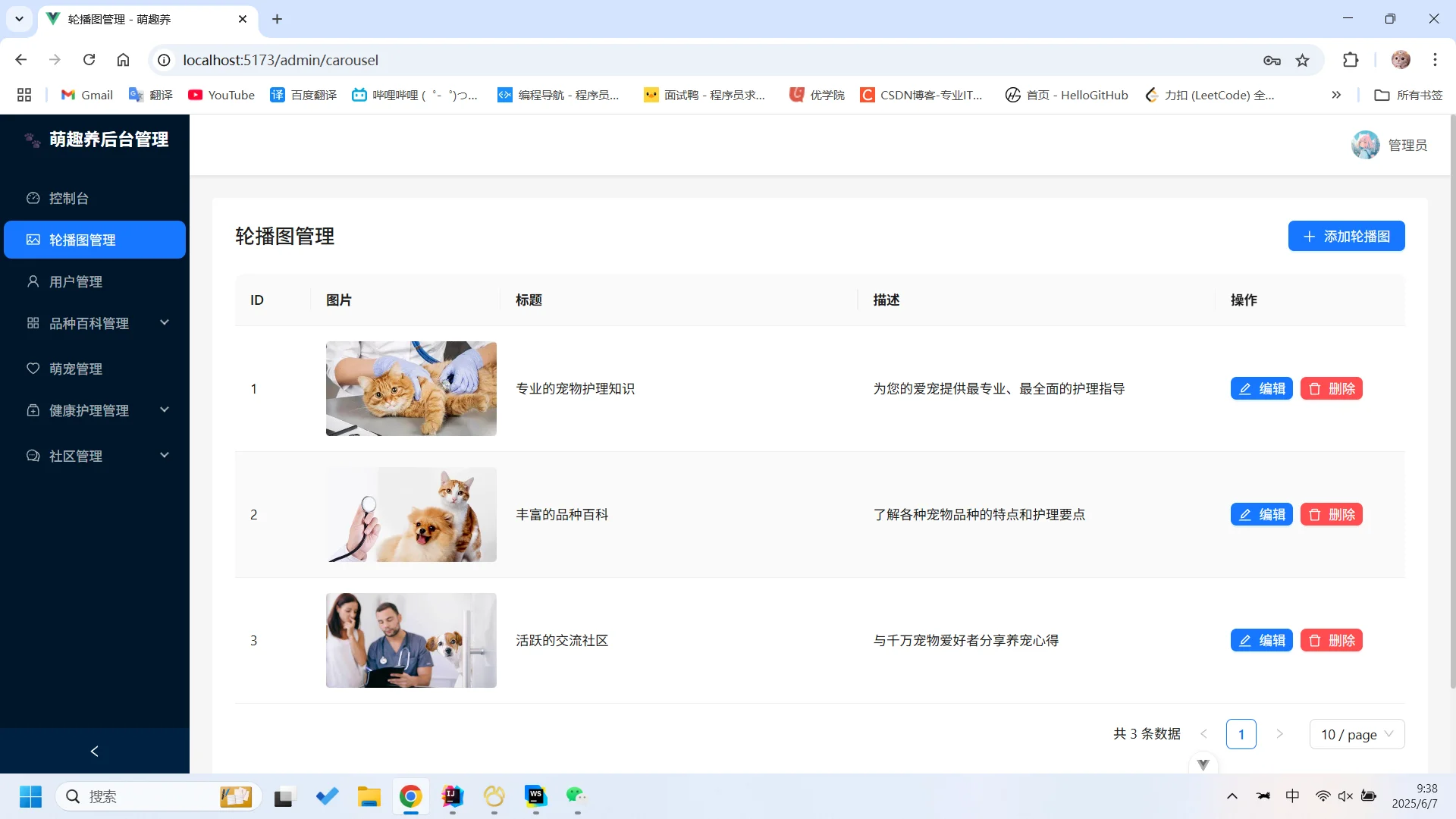Edit carousel item 2 with 编辑 button

[x=1261, y=514]
